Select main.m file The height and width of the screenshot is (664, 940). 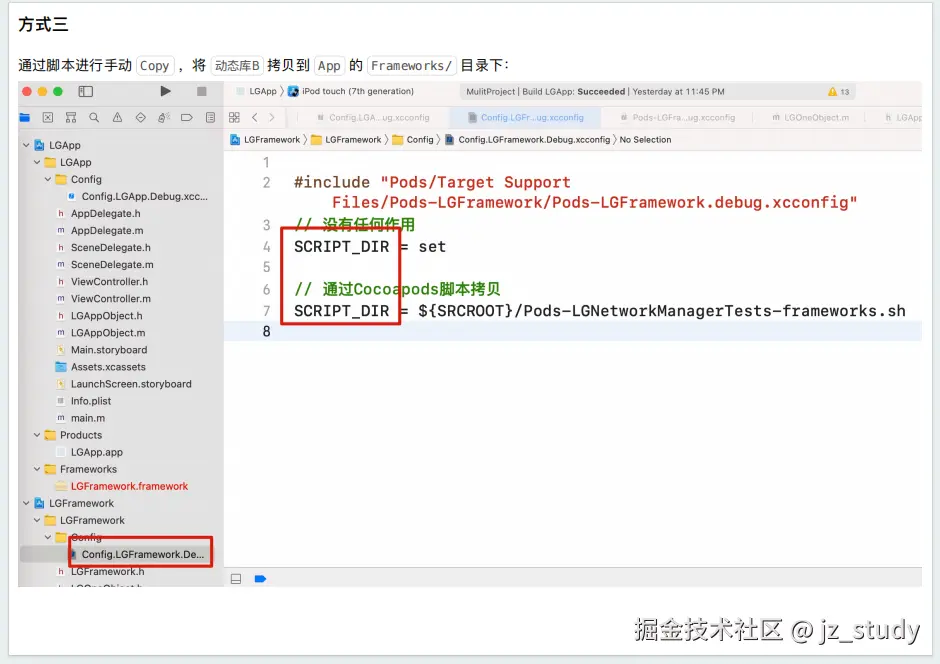point(81,418)
